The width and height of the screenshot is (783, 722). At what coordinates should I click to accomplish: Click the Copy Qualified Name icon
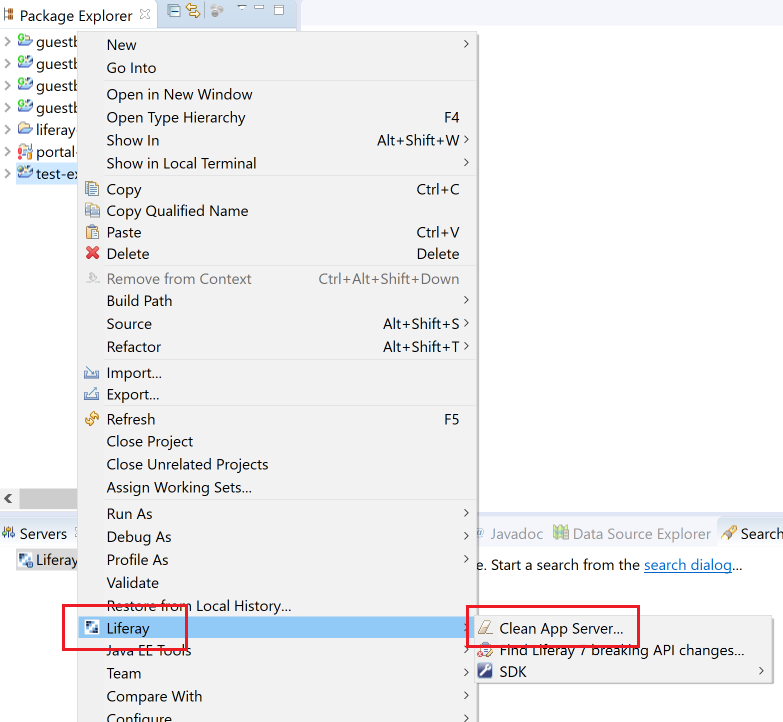pyautogui.click(x=92, y=210)
